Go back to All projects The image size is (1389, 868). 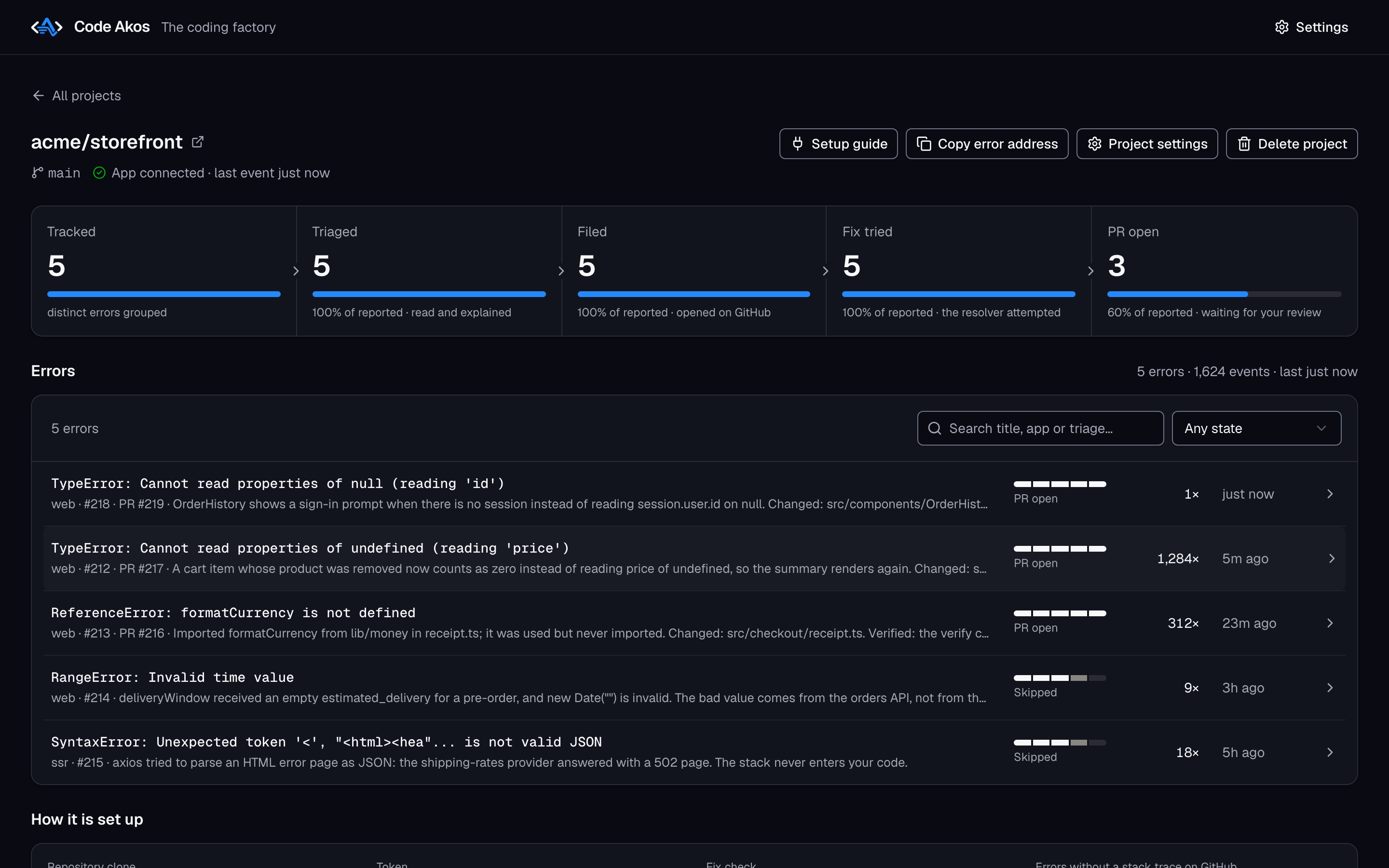coord(76,95)
